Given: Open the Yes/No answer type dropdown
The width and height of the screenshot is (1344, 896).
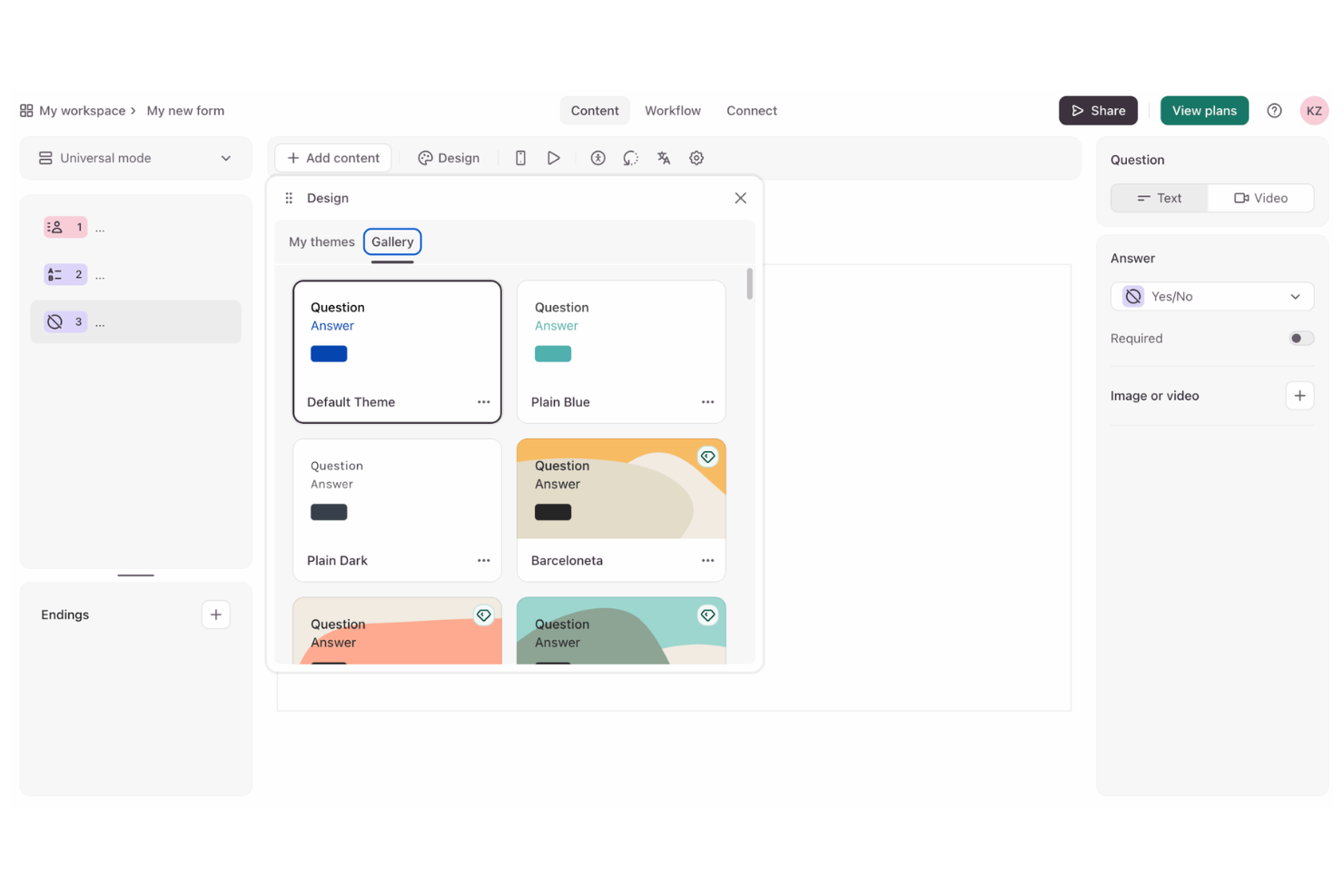Looking at the screenshot, I should tap(1212, 297).
